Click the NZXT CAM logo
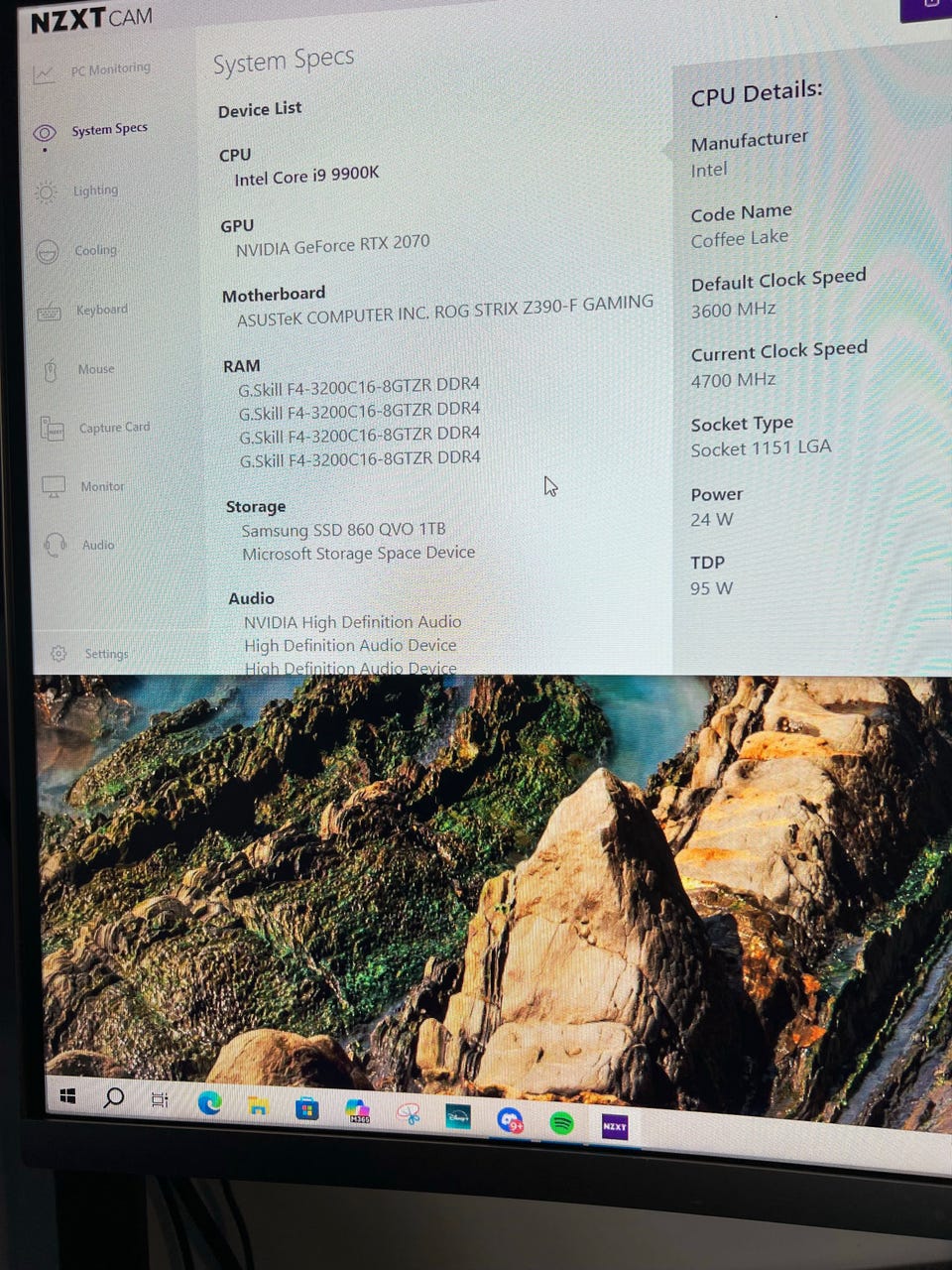Screen dimensions: 952x1270 (91, 20)
